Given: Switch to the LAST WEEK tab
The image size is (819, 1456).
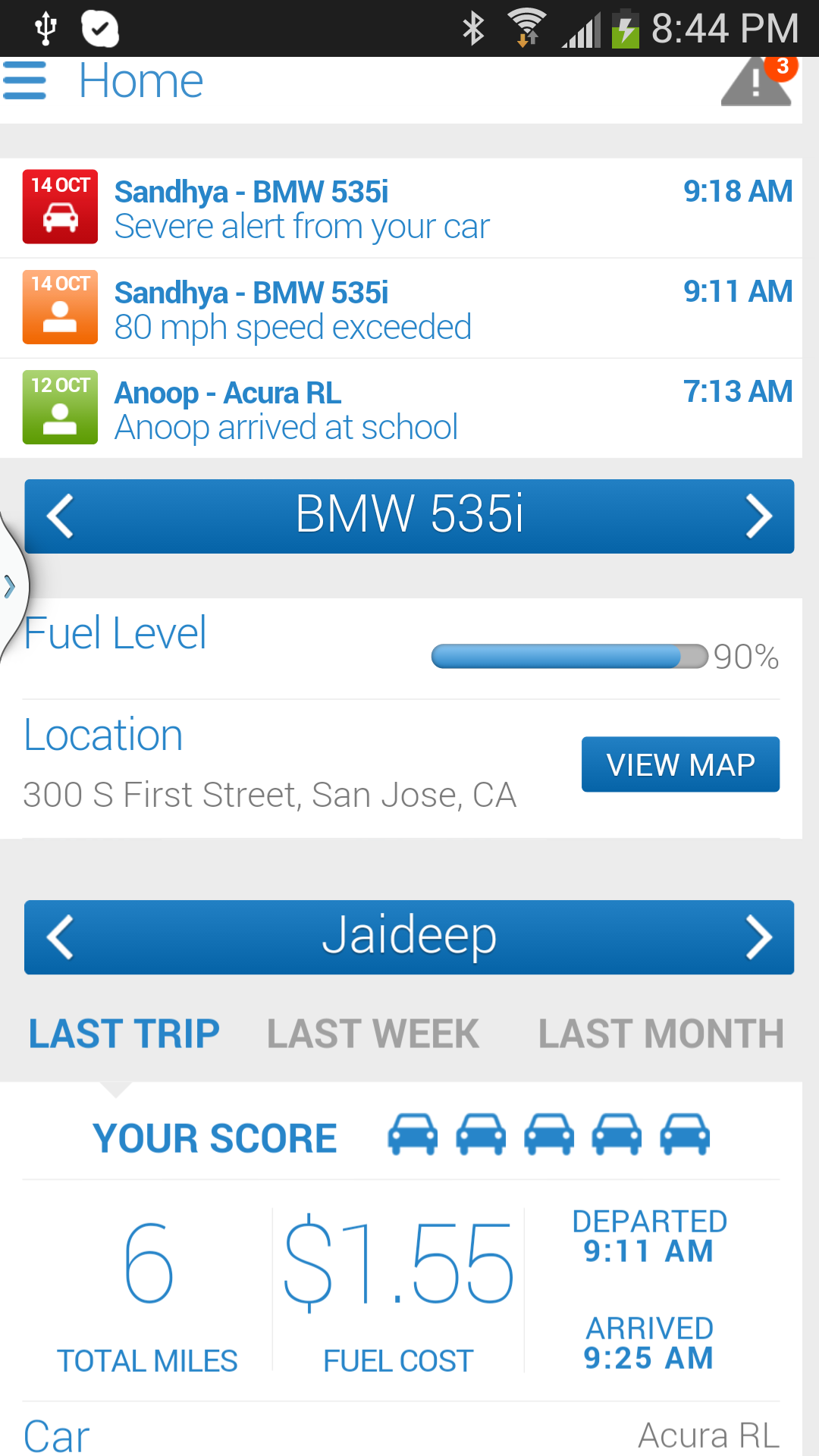Looking at the screenshot, I should tap(373, 1034).
